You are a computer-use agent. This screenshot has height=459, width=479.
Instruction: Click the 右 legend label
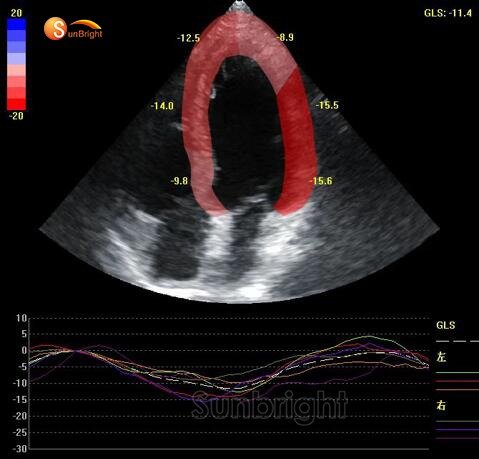(x=441, y=405)
